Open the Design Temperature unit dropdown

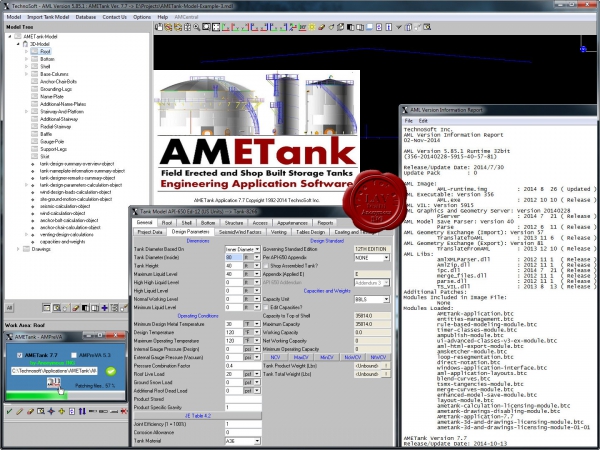click(x=257, y=332)
